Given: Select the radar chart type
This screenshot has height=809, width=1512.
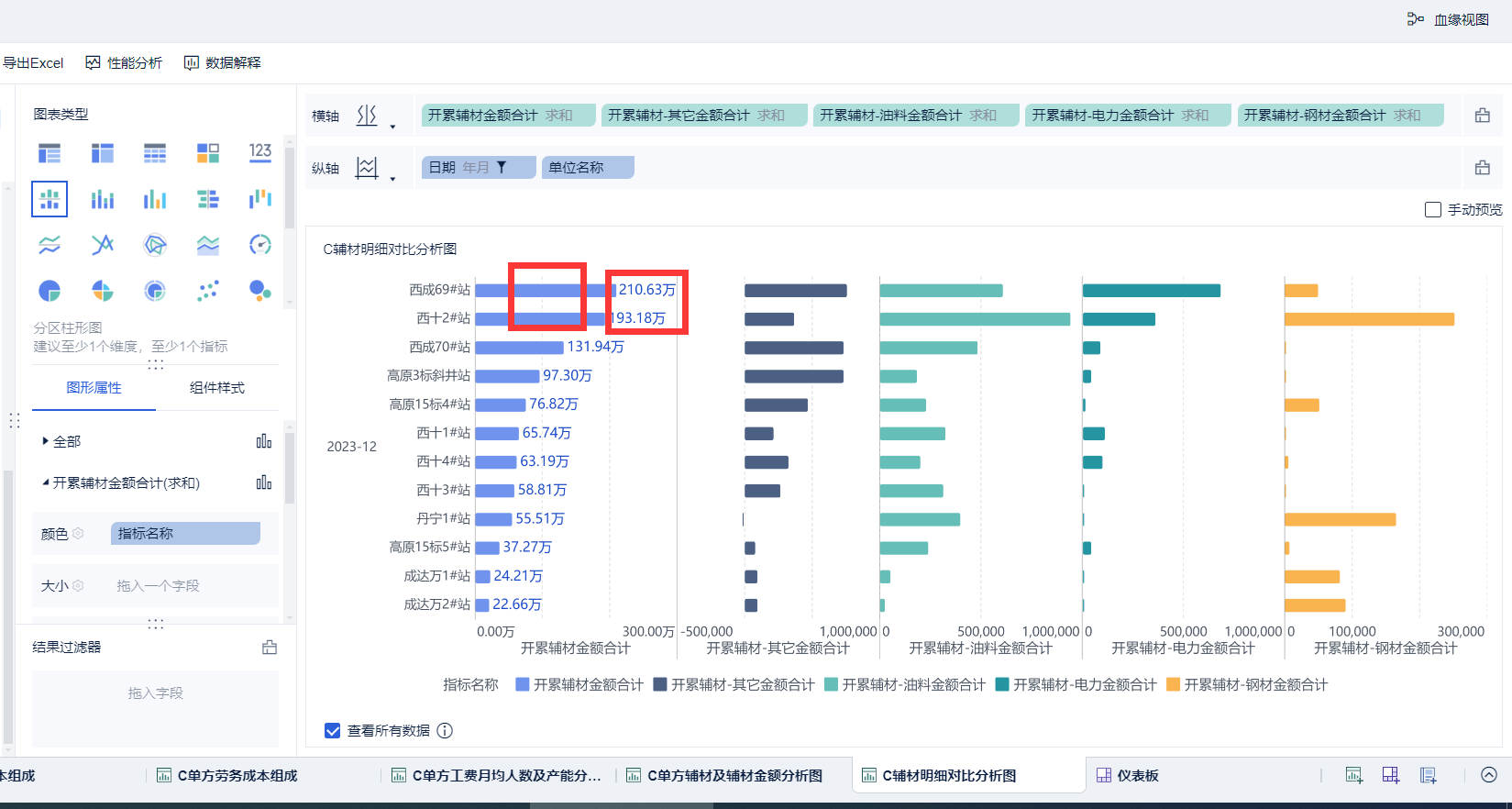Looking at the screenshot, I should (155, 245).
